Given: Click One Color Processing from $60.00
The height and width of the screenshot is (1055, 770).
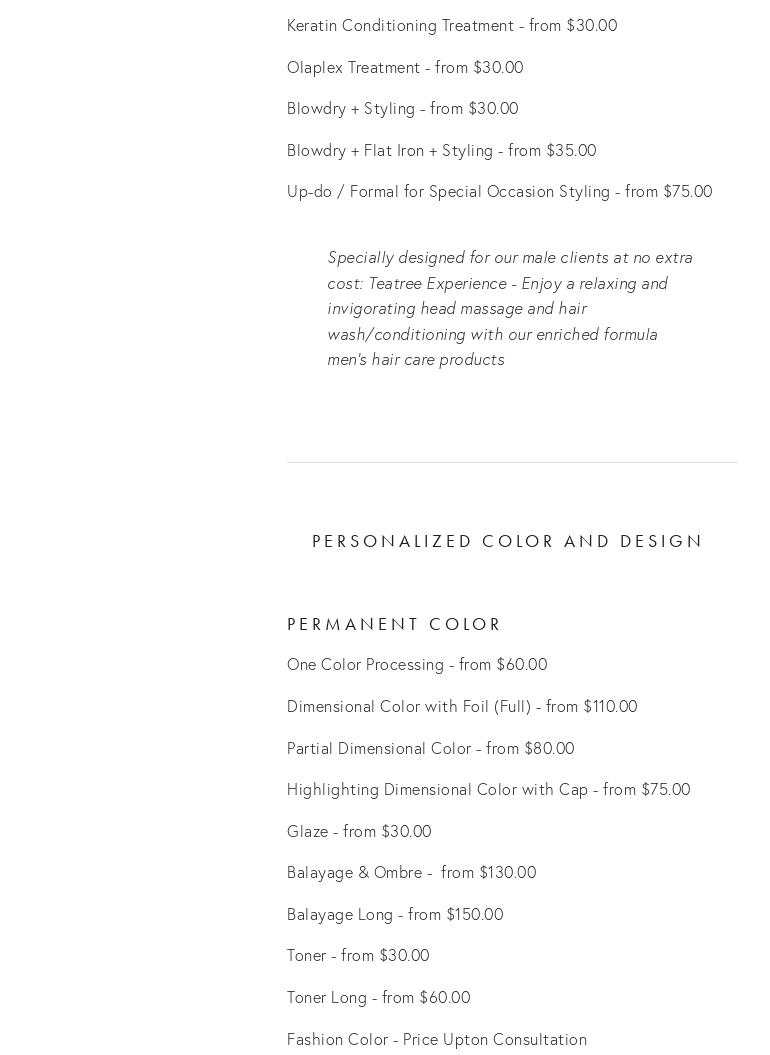Looking at the screenshot, I should [x=417, y=664].
